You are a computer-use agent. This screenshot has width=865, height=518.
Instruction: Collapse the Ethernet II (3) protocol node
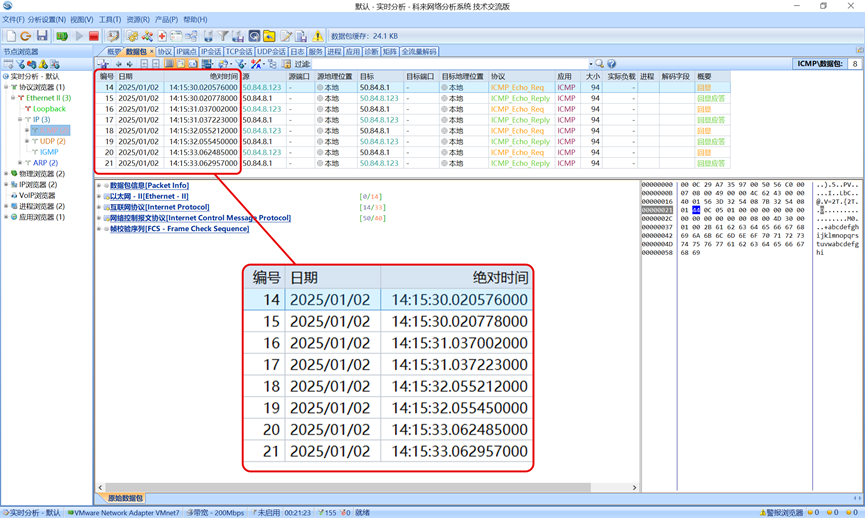[x=13, y=98]
